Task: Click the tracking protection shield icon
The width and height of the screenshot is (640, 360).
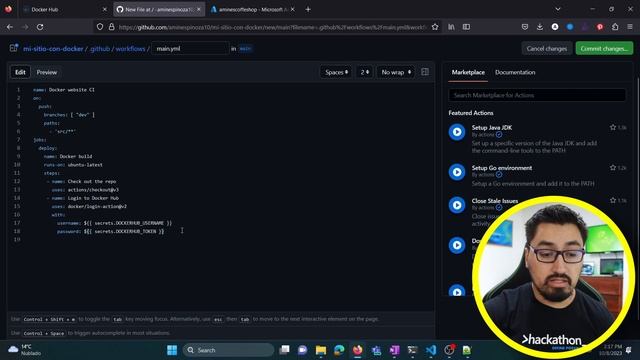Action: click(100, 27)
